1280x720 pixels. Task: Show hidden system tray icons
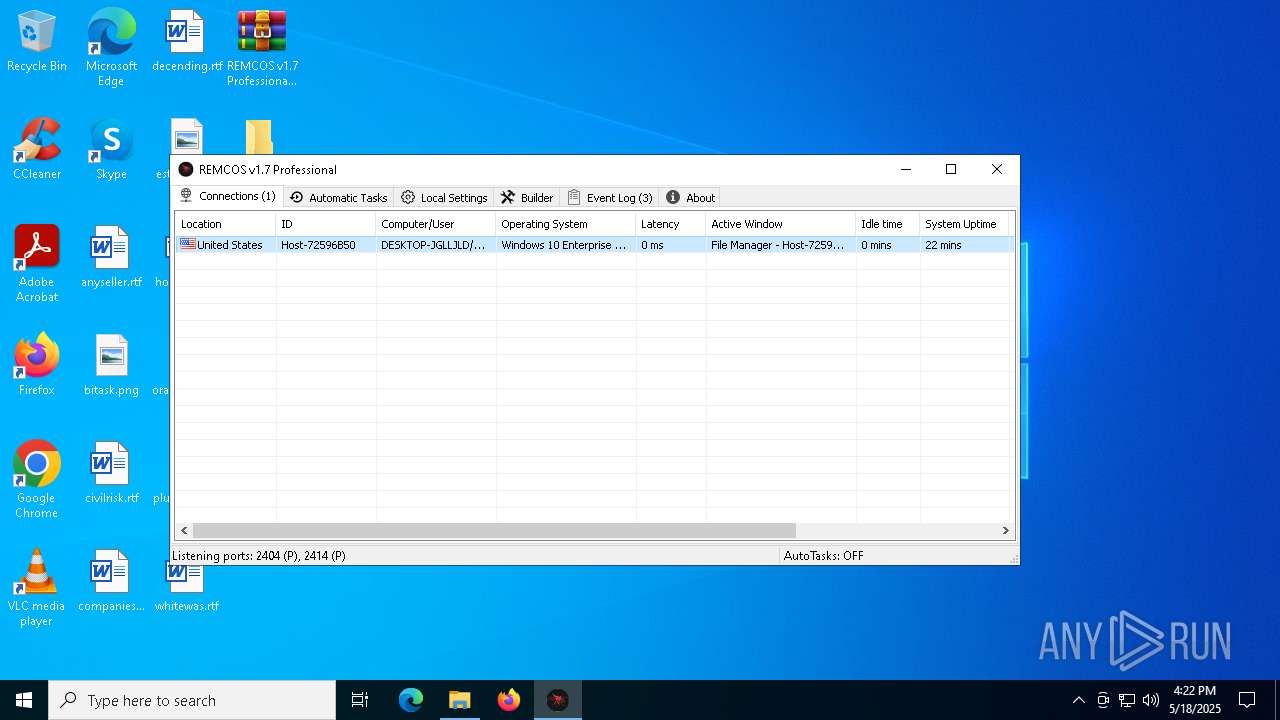(x=1078, y=700)
